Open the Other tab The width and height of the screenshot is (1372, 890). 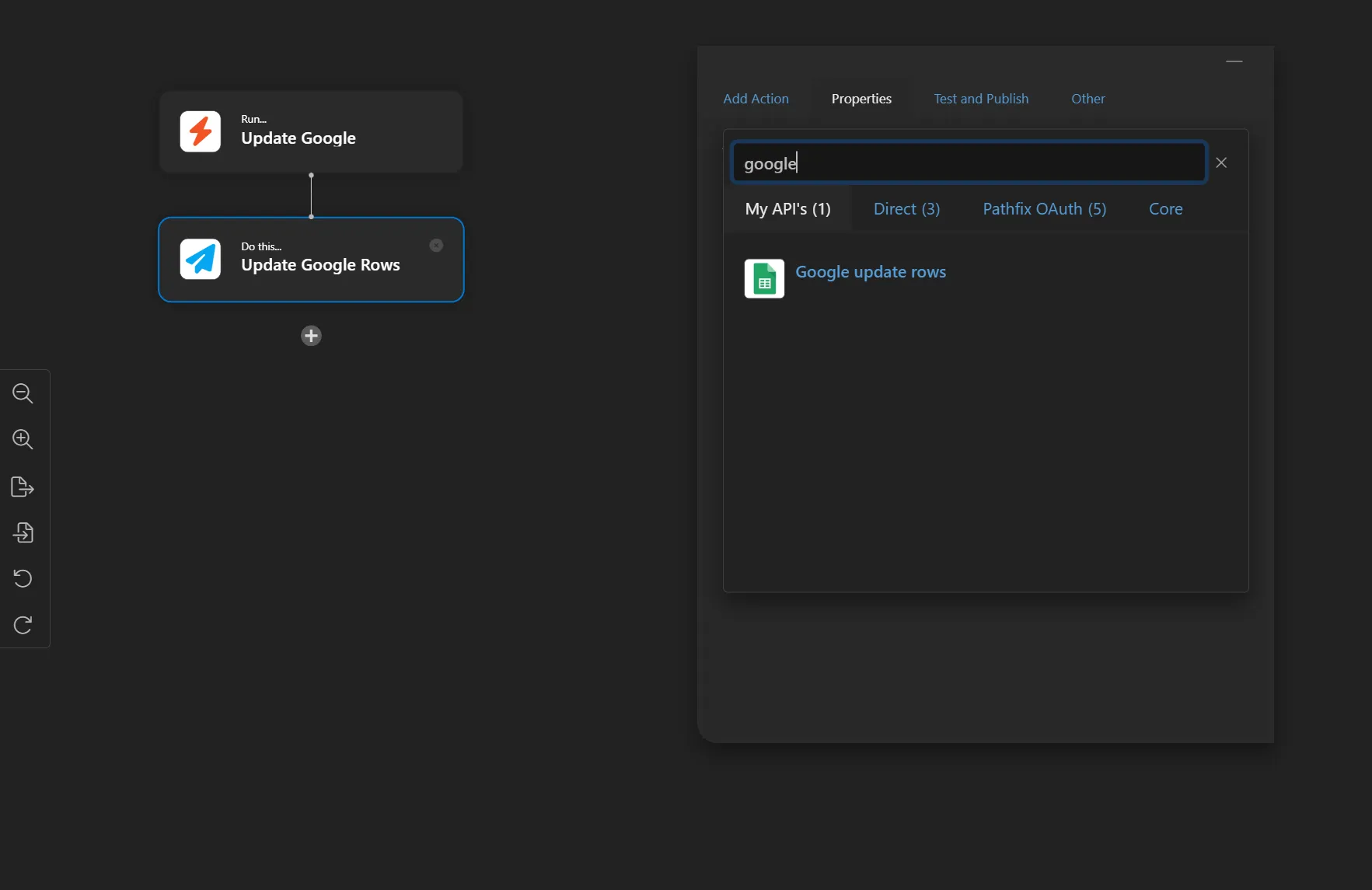tap(1087, 99)
